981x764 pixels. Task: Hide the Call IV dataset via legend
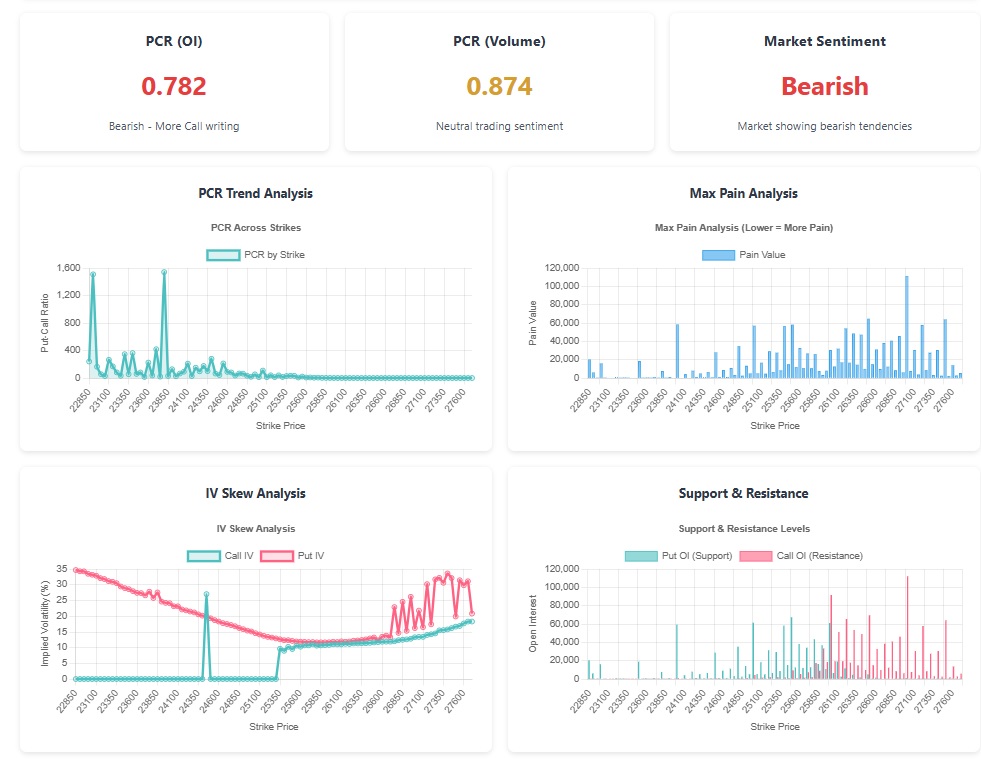[x=220, y=556]
